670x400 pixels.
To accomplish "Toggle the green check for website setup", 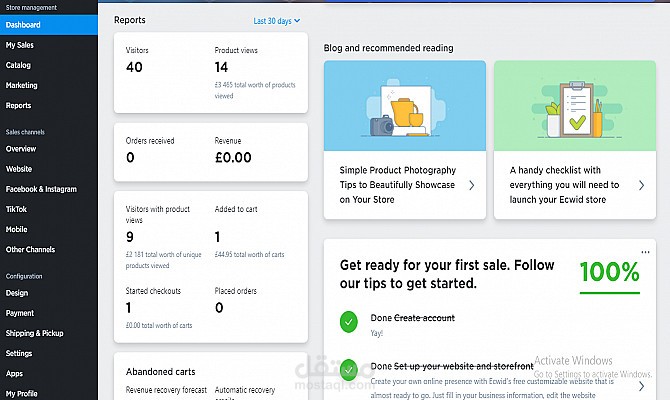I will (x=348, y=367).
